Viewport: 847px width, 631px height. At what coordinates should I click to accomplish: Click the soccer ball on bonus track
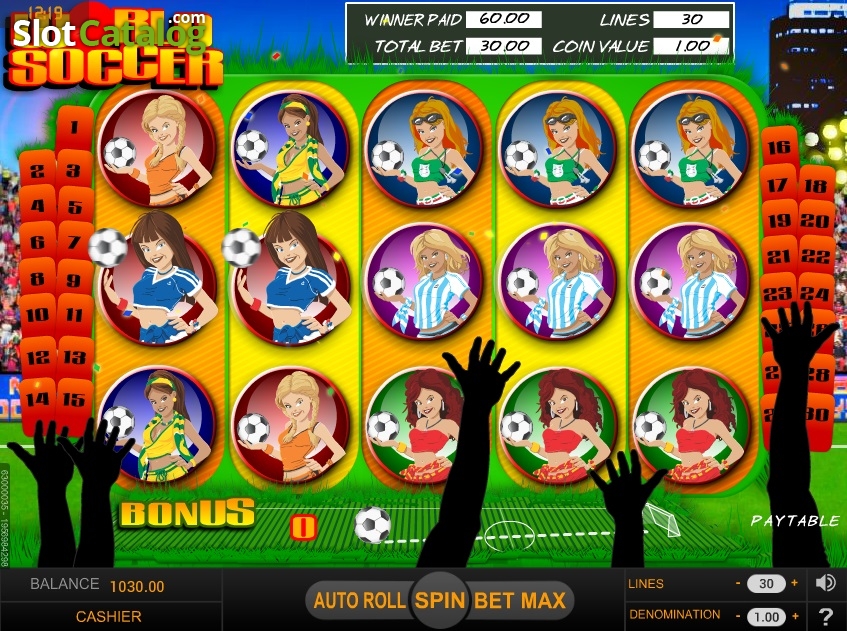point(372,524)
